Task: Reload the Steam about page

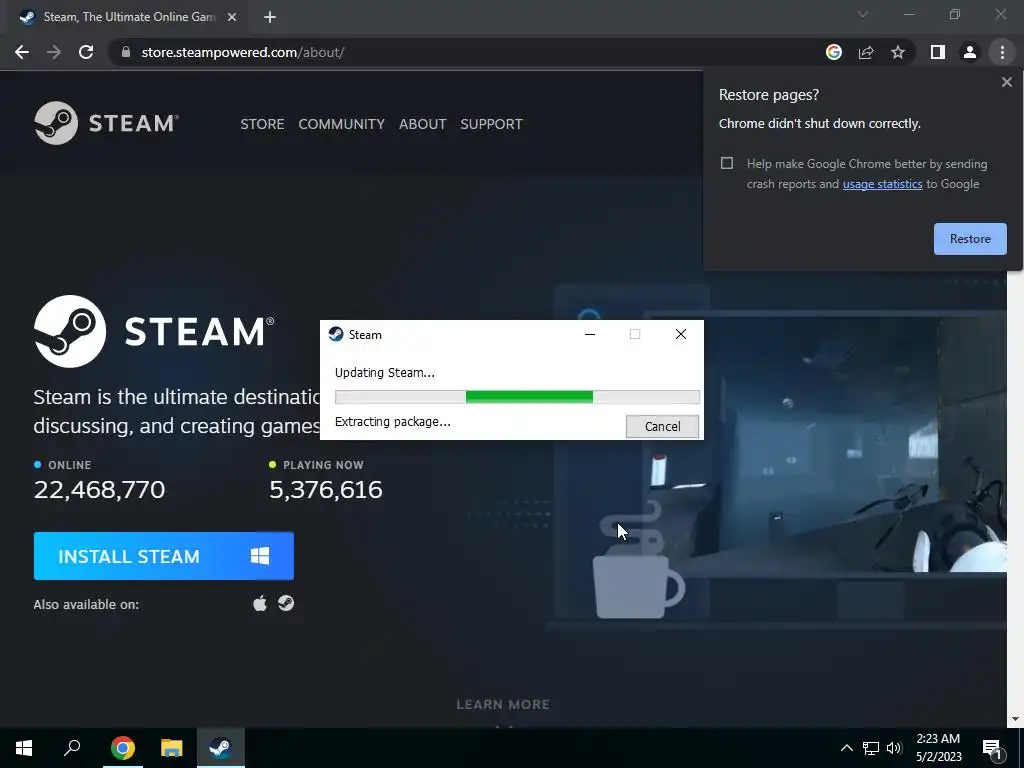Action: click(x=86, y=52)
